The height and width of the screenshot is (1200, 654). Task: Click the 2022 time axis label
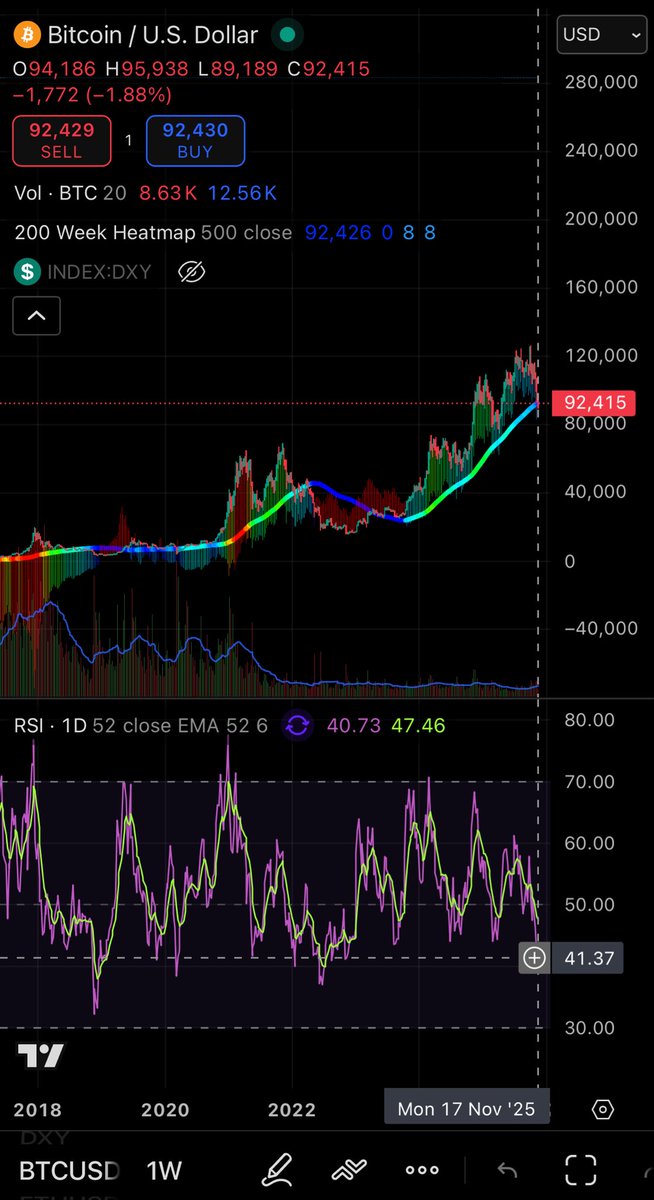coord(292,1109)
